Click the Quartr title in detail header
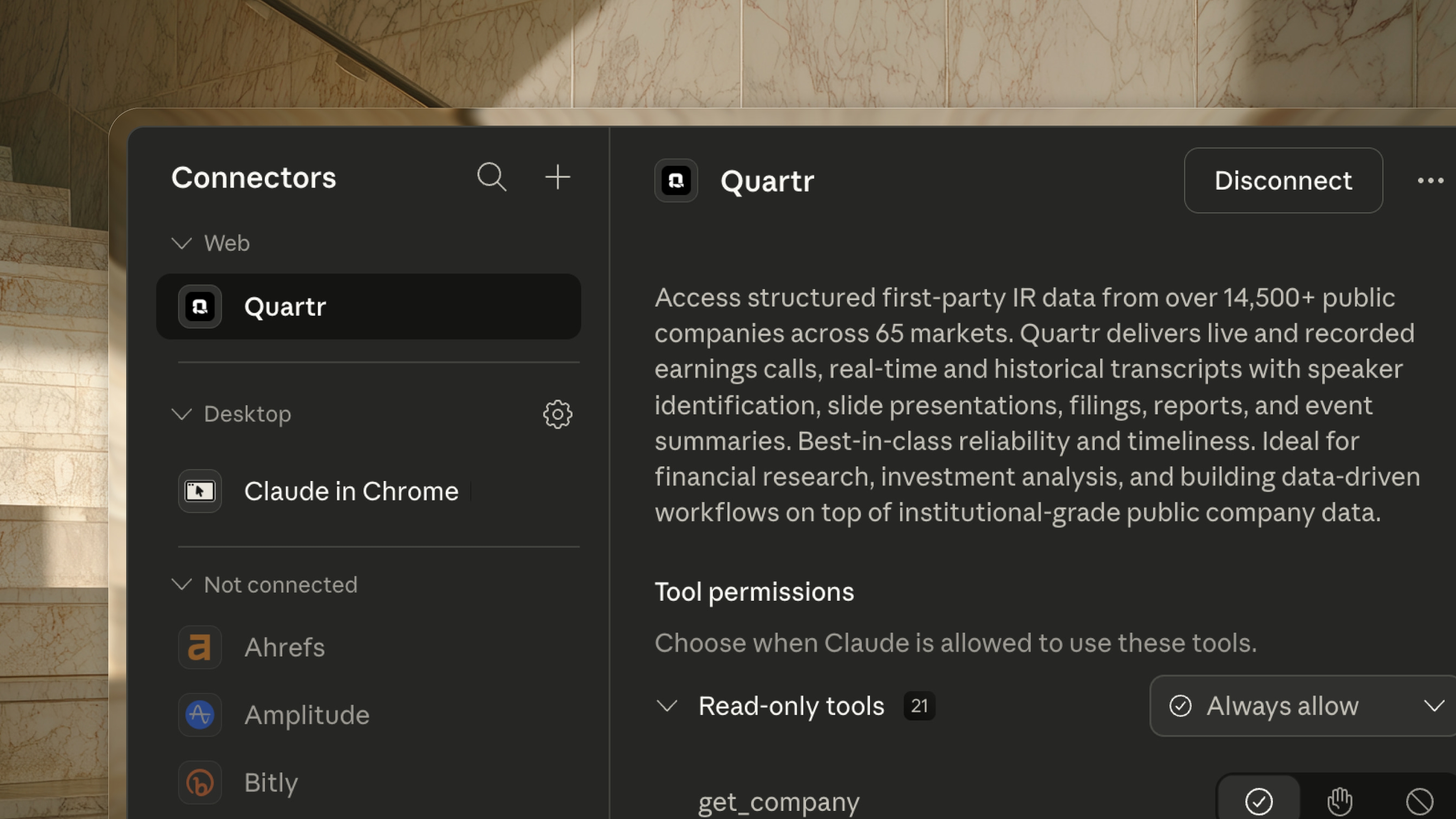The width and height of the screenshot is (1456, 819). (767, 182)
